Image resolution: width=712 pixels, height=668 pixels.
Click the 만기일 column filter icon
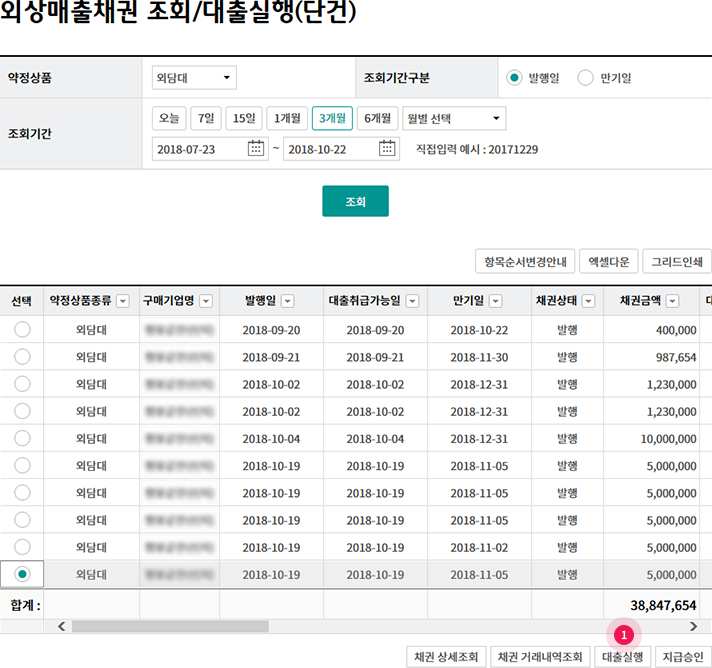(x=515, y=301)
